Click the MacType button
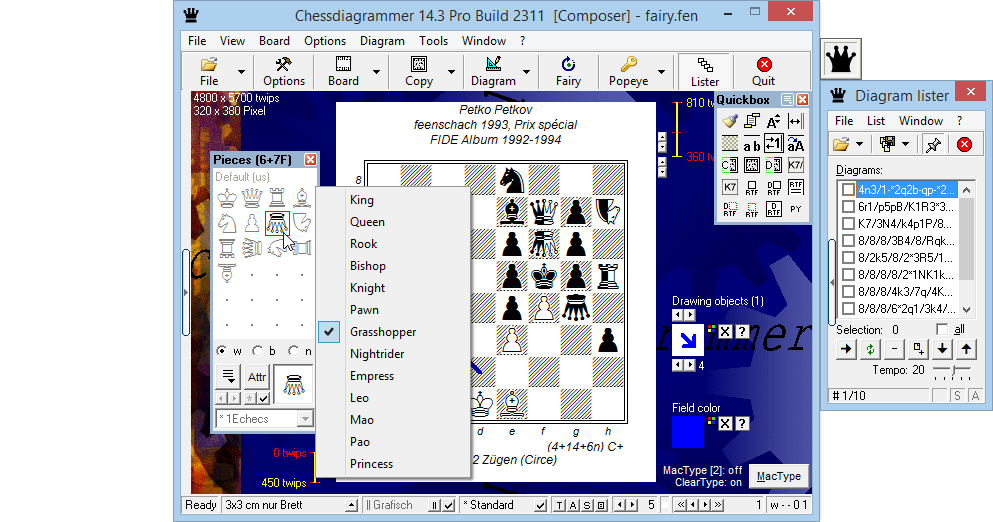The image size is (993, 522). click(777, 475)
